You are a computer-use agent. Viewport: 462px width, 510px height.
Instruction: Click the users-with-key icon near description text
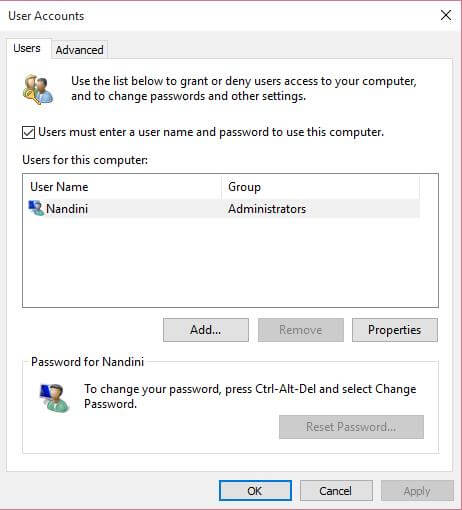coord(38,89)
